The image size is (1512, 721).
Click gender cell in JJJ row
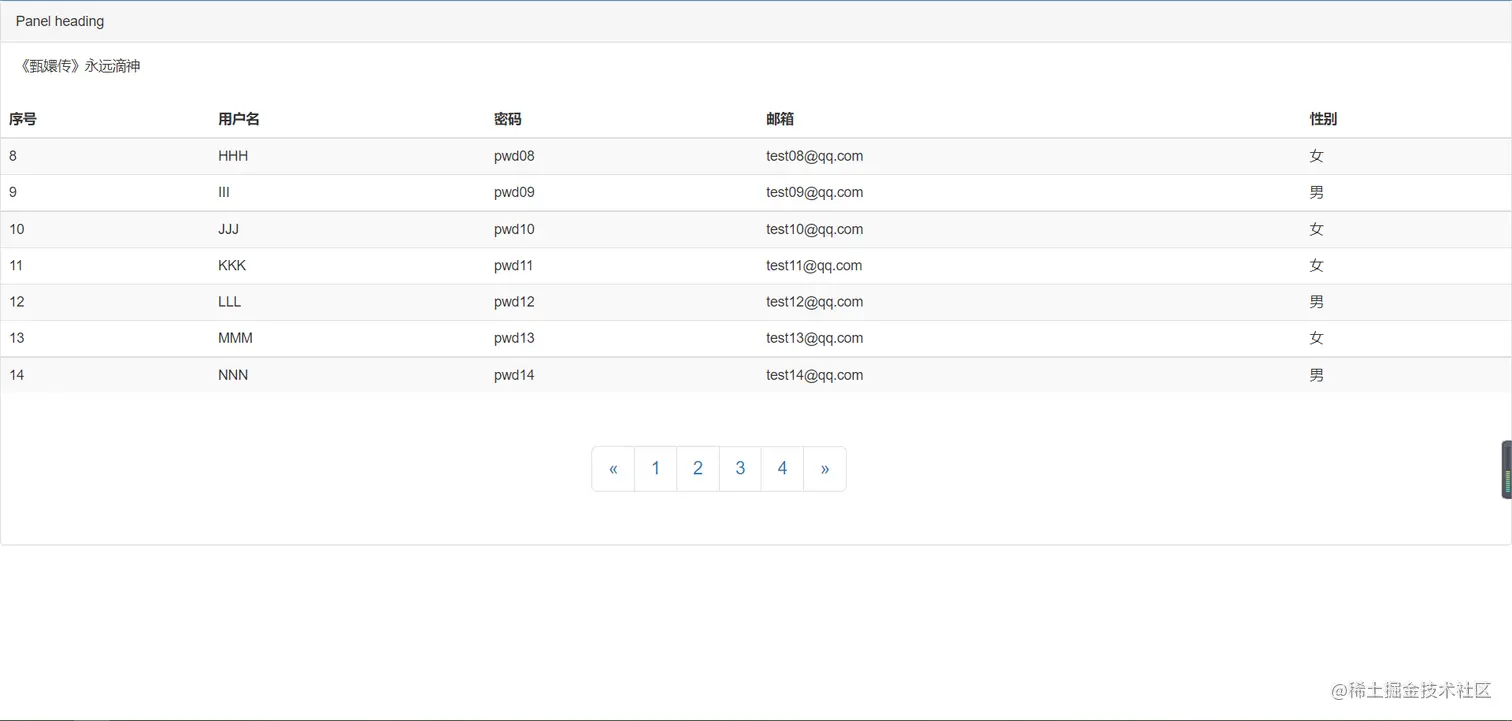pos(1316,229)
